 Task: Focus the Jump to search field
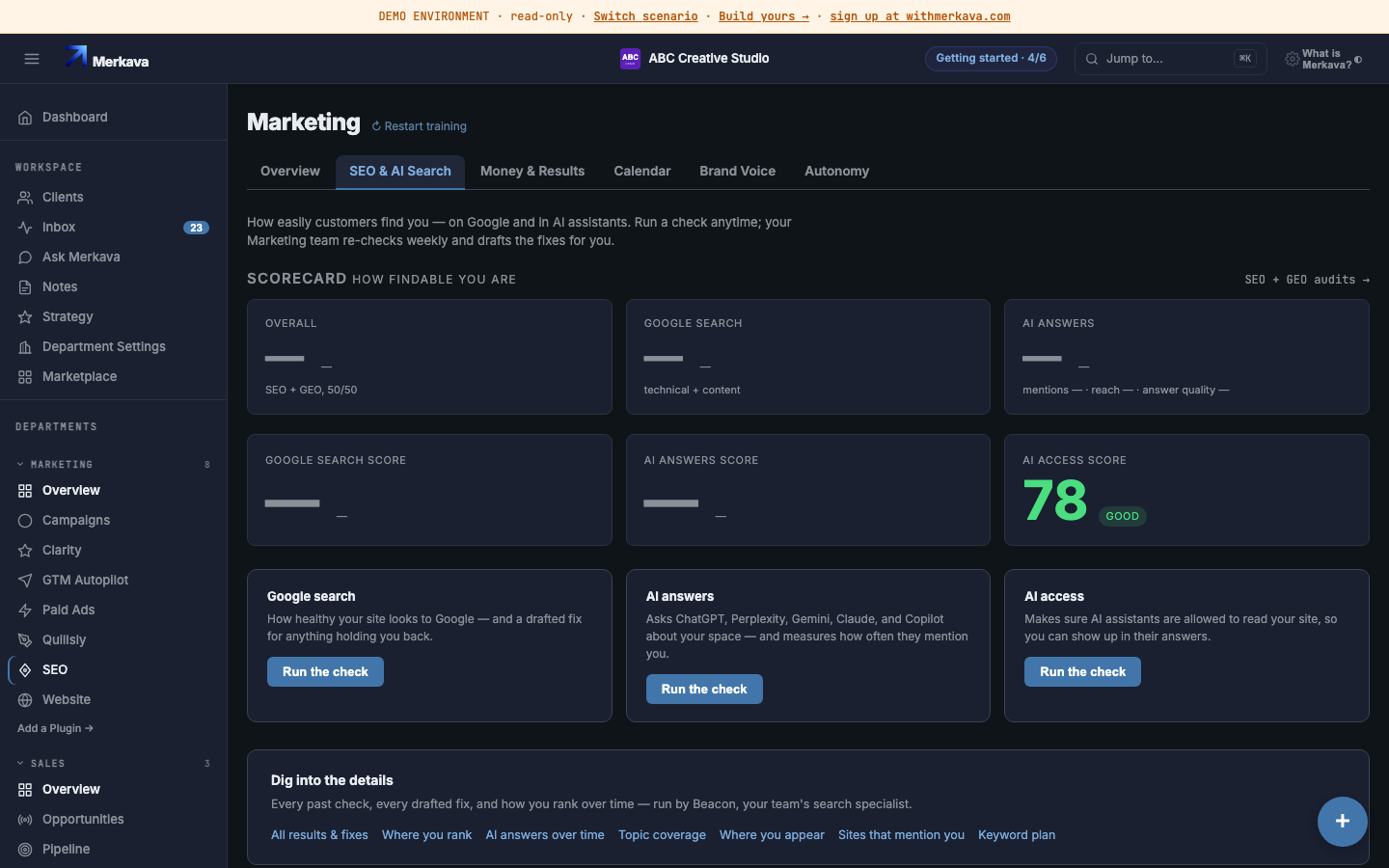[x=1170, y=59]
